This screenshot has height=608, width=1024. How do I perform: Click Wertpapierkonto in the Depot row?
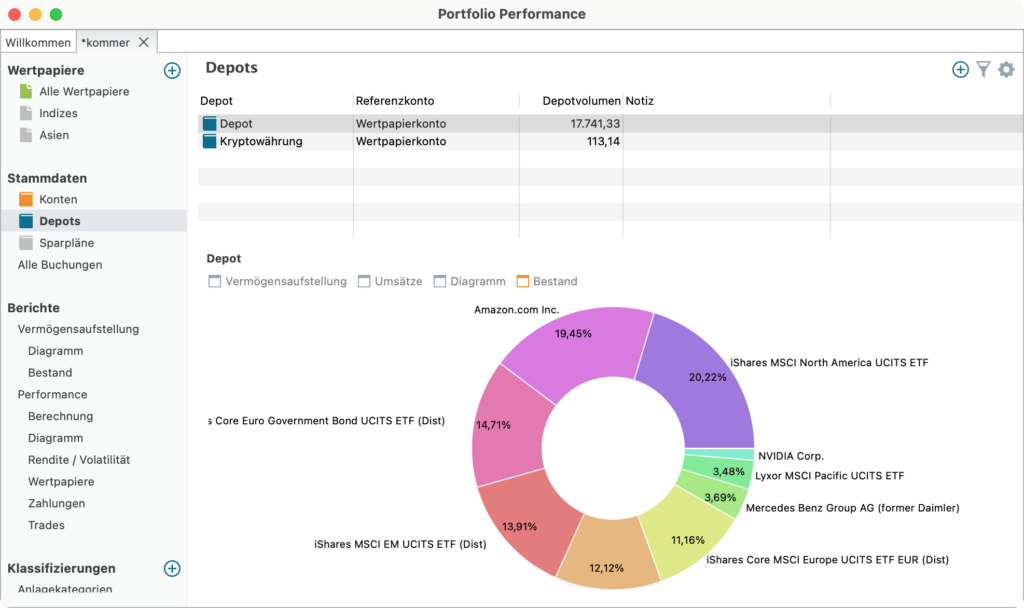pos(401,123)
